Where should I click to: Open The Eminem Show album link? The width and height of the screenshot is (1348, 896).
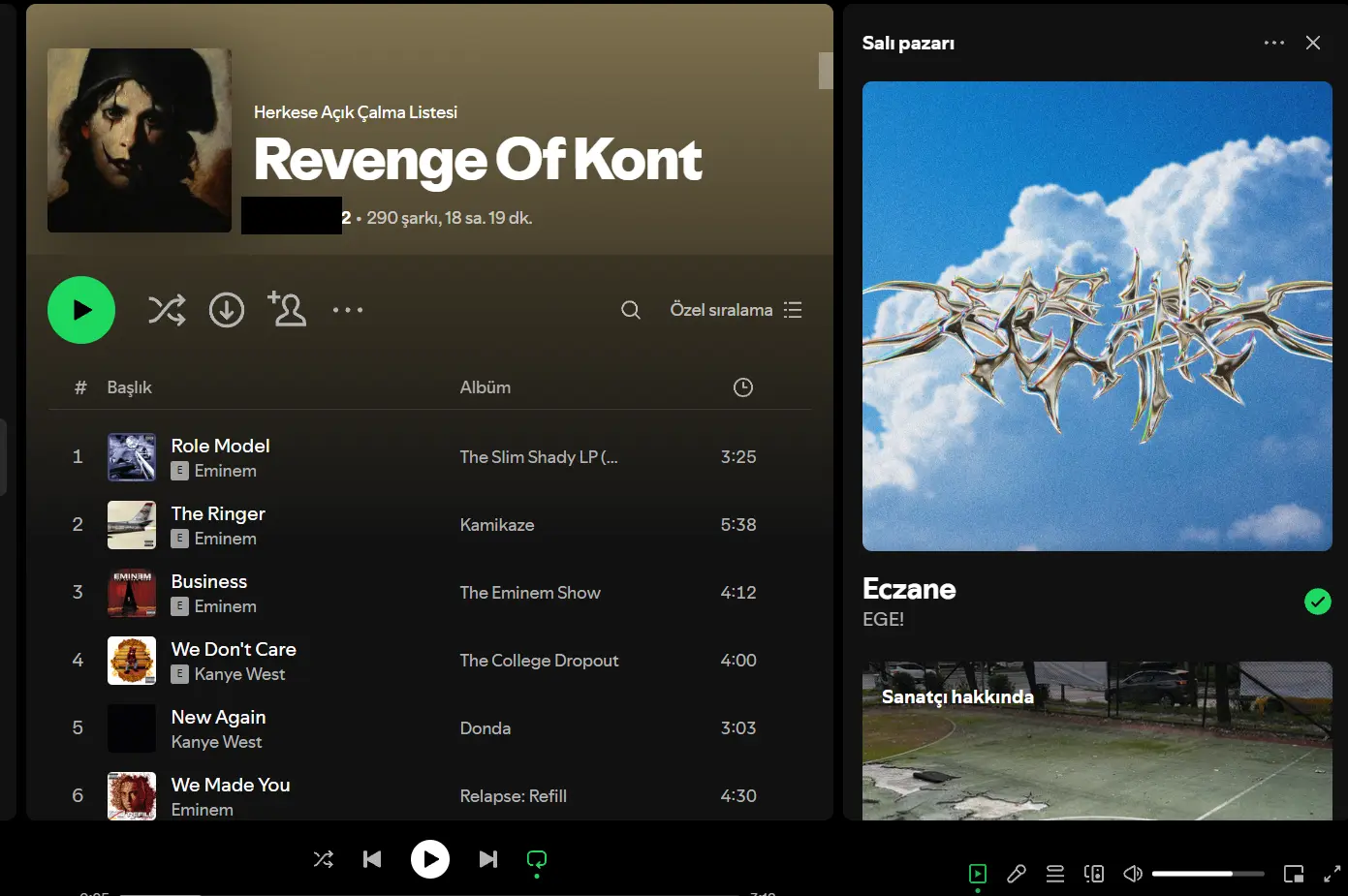click(530, 593)
